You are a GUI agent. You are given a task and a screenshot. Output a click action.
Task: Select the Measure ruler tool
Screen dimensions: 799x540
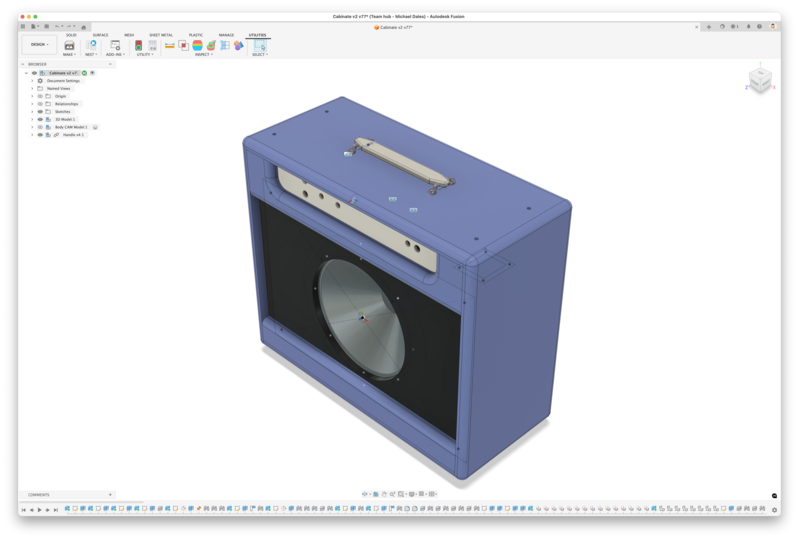click(x=170, y=45)
